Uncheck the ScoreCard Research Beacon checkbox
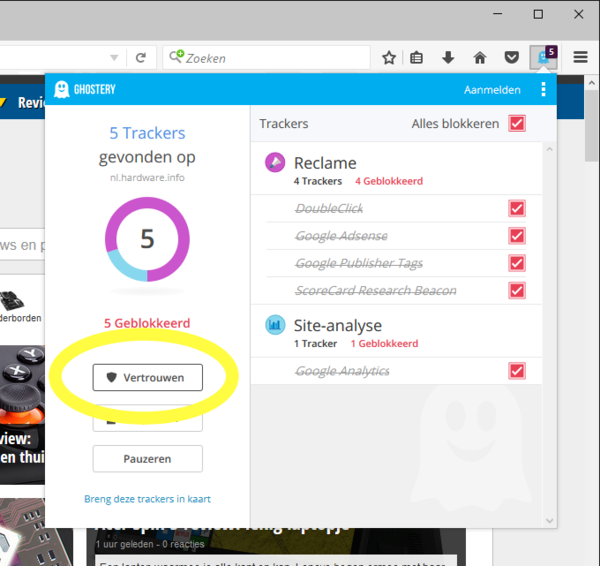600x566 pixels. [x=517, y=290]
